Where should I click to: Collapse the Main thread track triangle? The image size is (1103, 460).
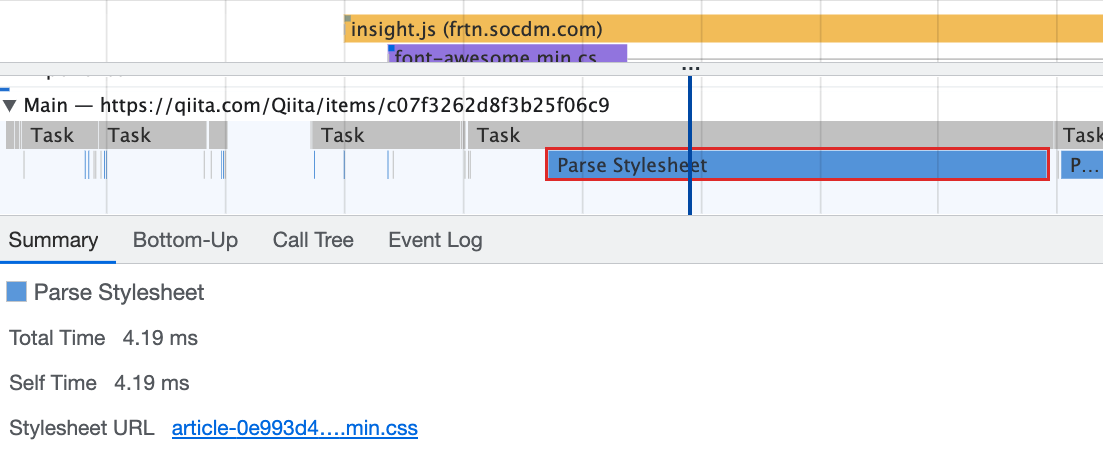coord(10,106)
